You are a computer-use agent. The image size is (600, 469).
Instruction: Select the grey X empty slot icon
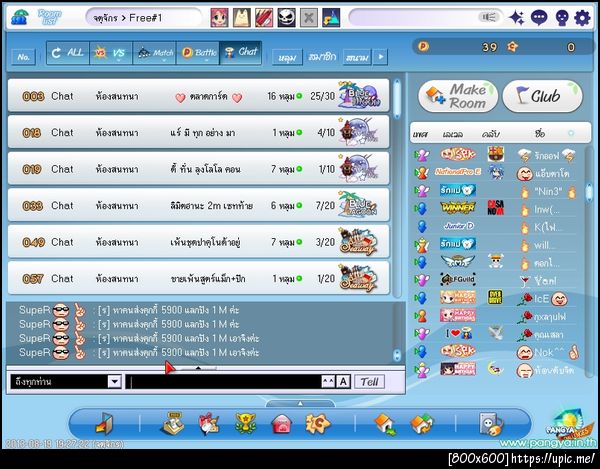tap(308, 18)
